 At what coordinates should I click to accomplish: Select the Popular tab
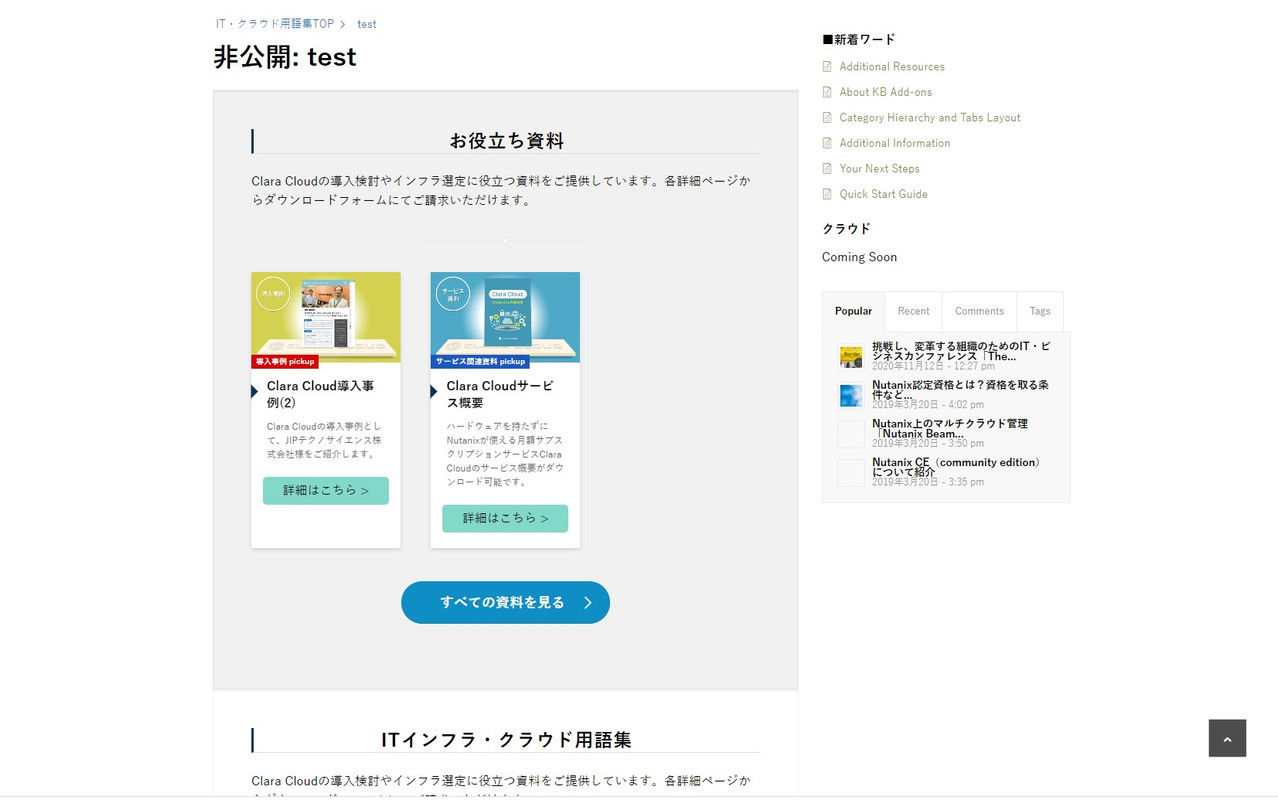coord(853,311)
